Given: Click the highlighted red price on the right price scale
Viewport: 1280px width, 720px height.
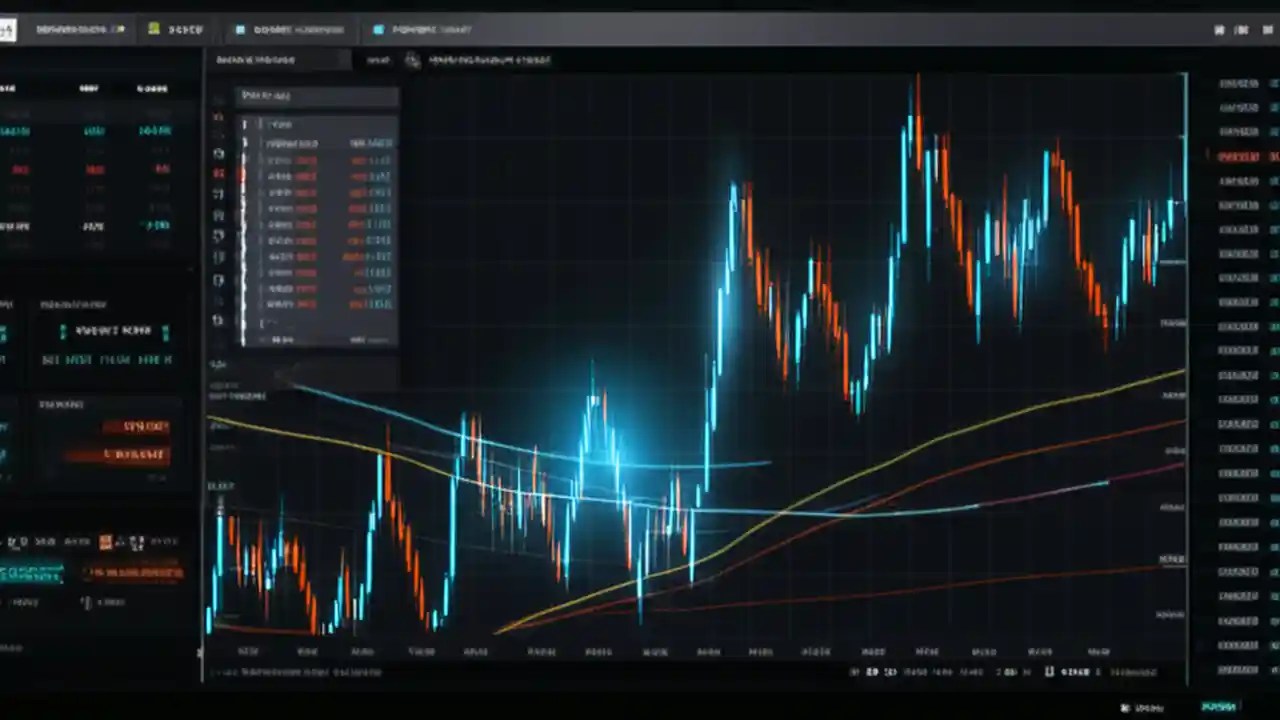Looking at the screenshot, I should (1240, 156).
